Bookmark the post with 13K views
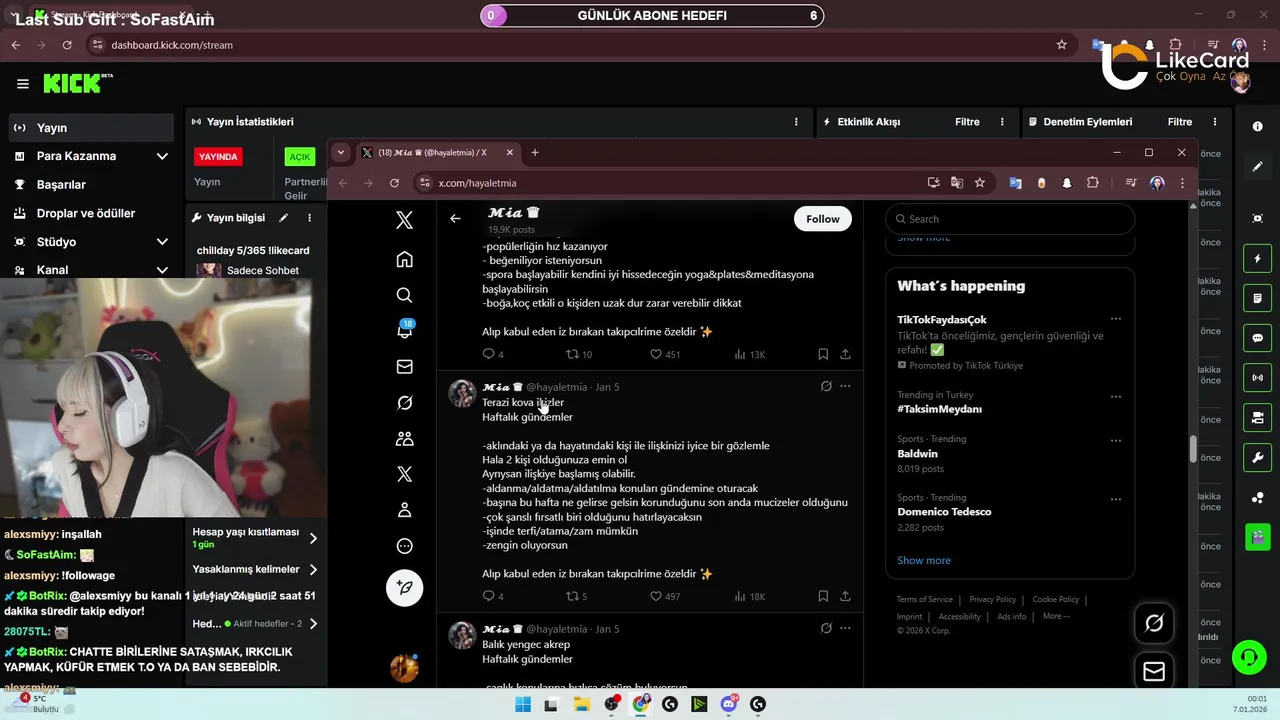1280x720 pixels. click(823, 354)
